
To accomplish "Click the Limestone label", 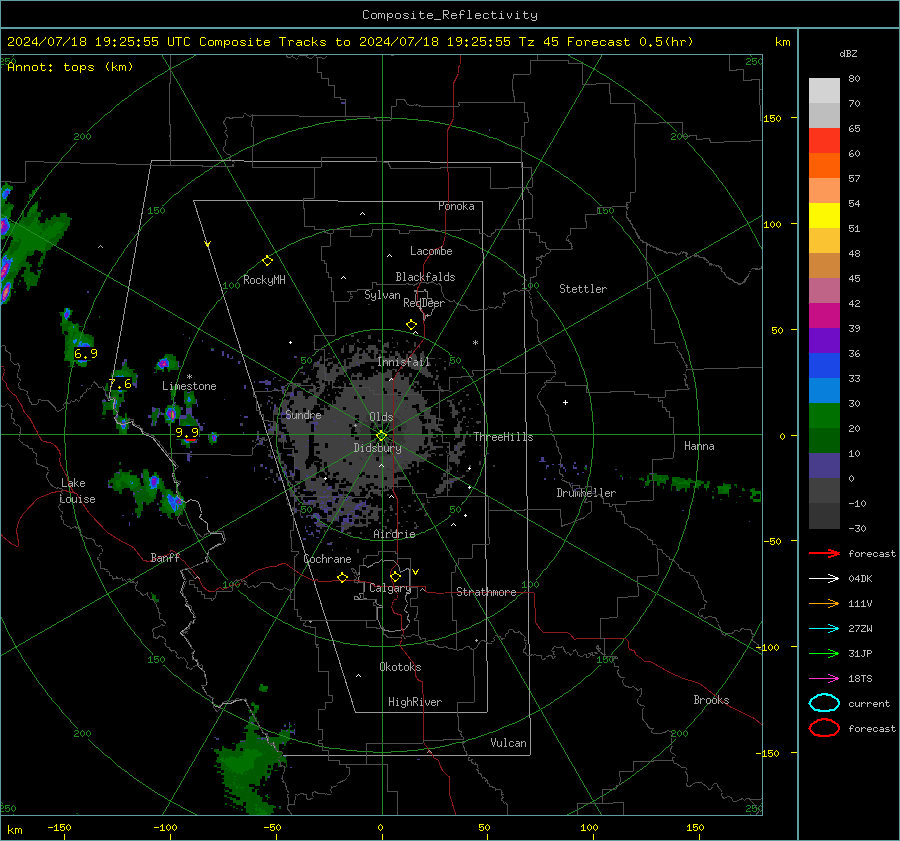I will click(189, 386).
